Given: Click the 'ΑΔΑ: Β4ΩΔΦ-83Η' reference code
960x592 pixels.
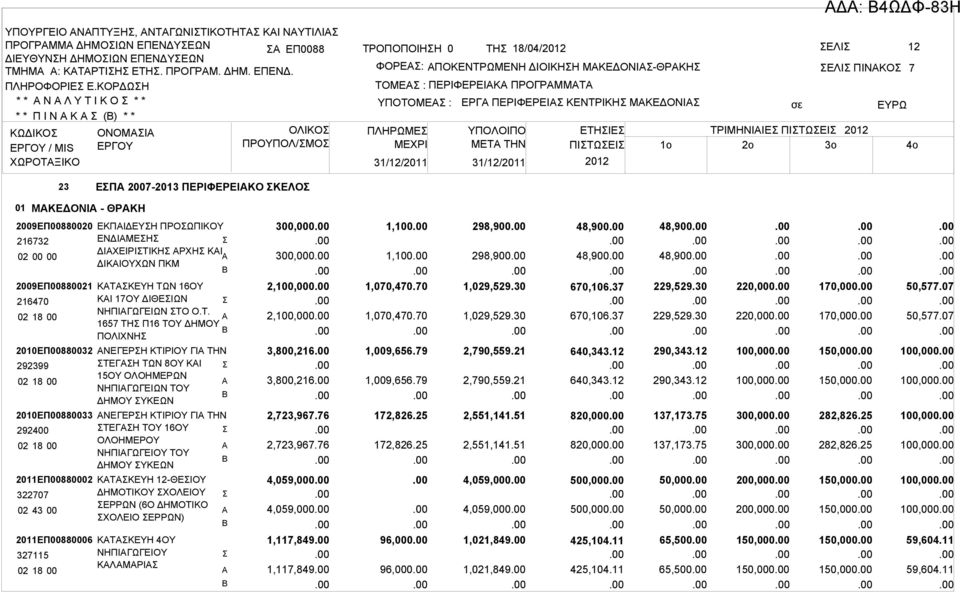Looking at the screenshot, I should pyautogui.click(x=891, y=7).
